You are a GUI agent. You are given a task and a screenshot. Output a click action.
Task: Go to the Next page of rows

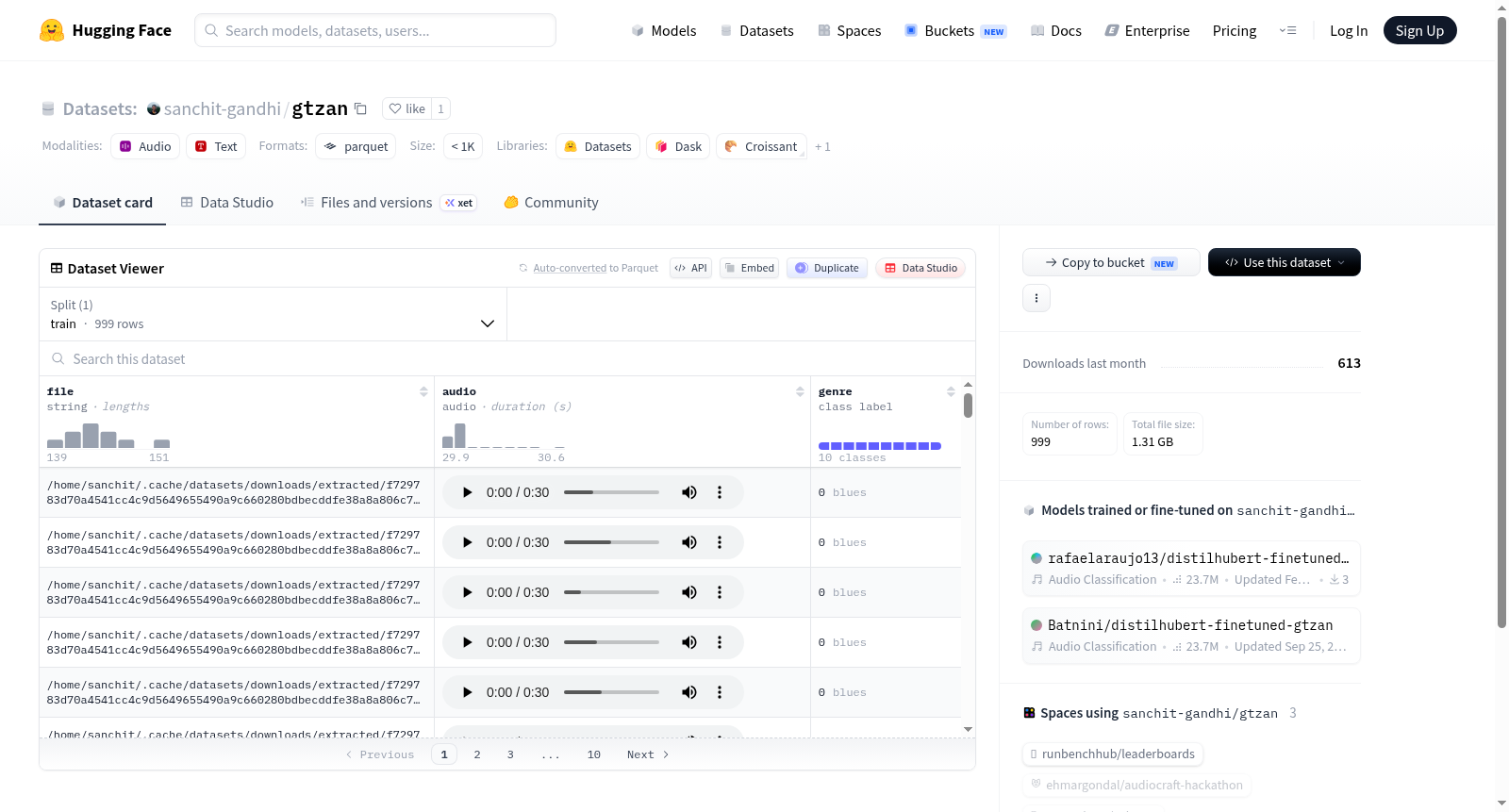[x=648, y=754]
